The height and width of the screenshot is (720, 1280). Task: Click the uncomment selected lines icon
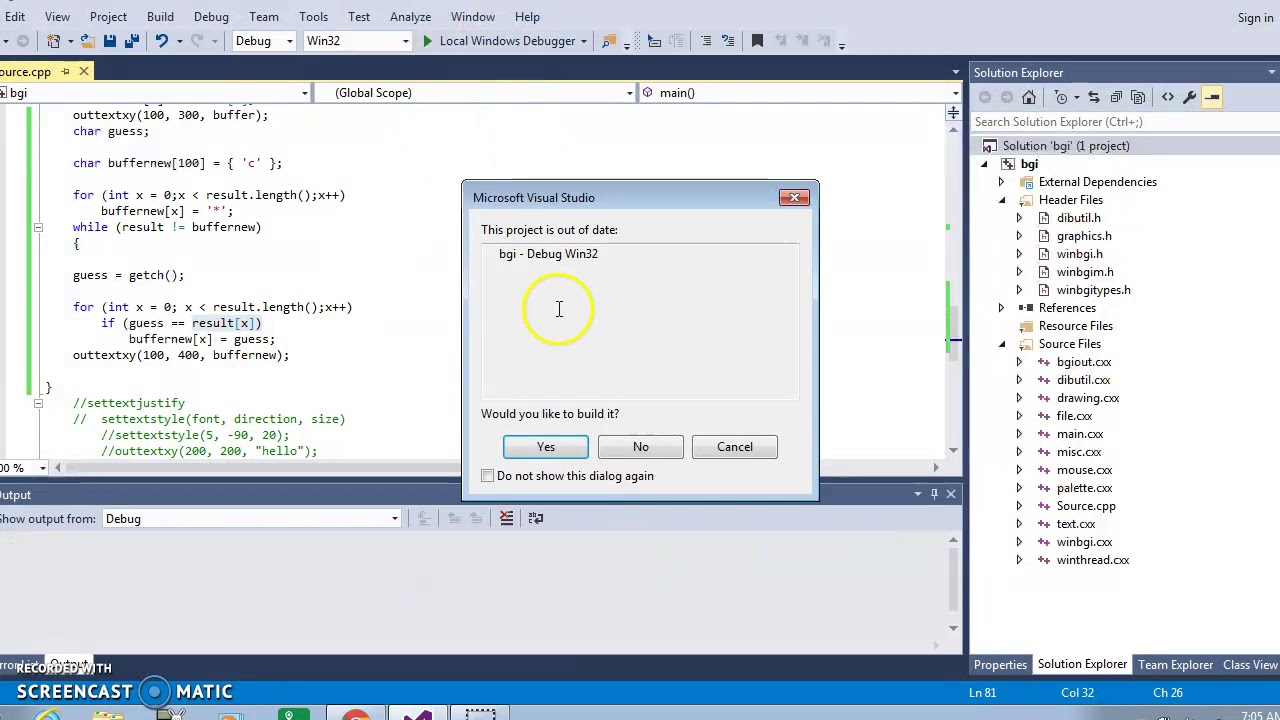click(728, 41)
